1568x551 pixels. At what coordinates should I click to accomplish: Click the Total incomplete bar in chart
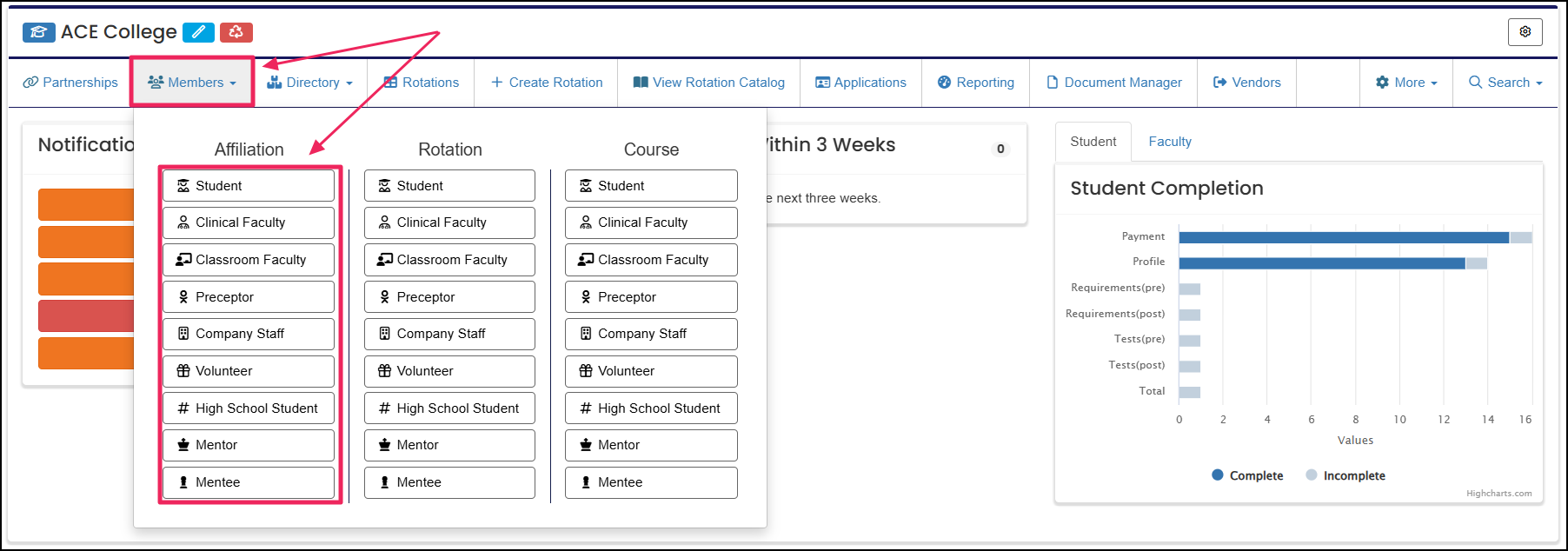tap(1190, 393)
